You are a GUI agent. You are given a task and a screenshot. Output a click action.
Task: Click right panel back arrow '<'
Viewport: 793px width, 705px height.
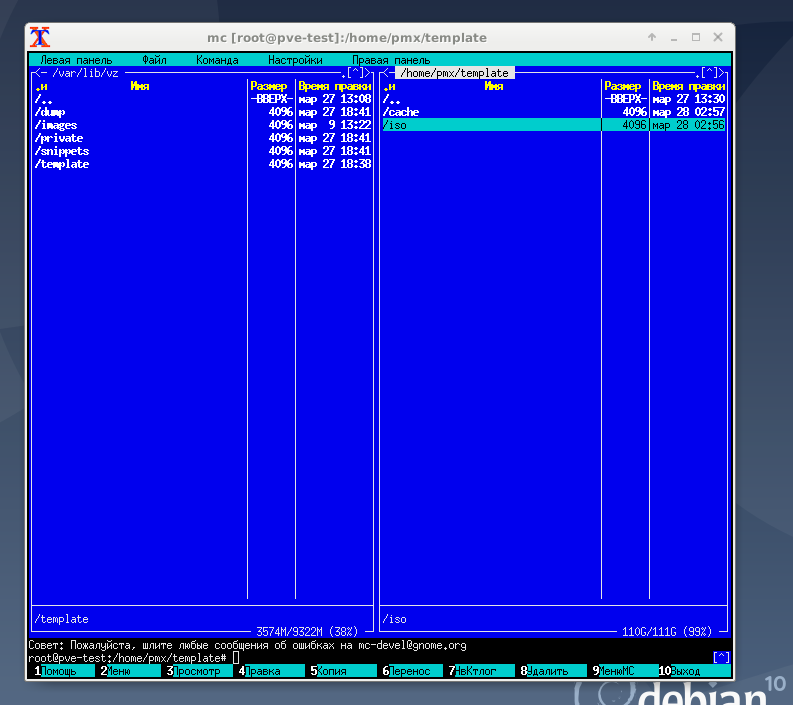pyautogui.click(x=386, y=73)
